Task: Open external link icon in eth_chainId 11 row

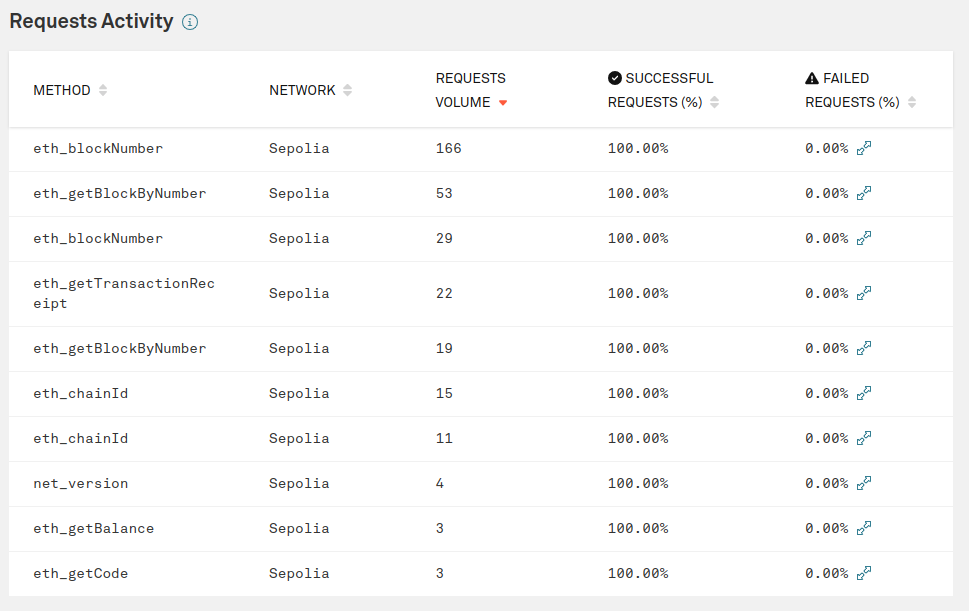Action: coord(864,439)
